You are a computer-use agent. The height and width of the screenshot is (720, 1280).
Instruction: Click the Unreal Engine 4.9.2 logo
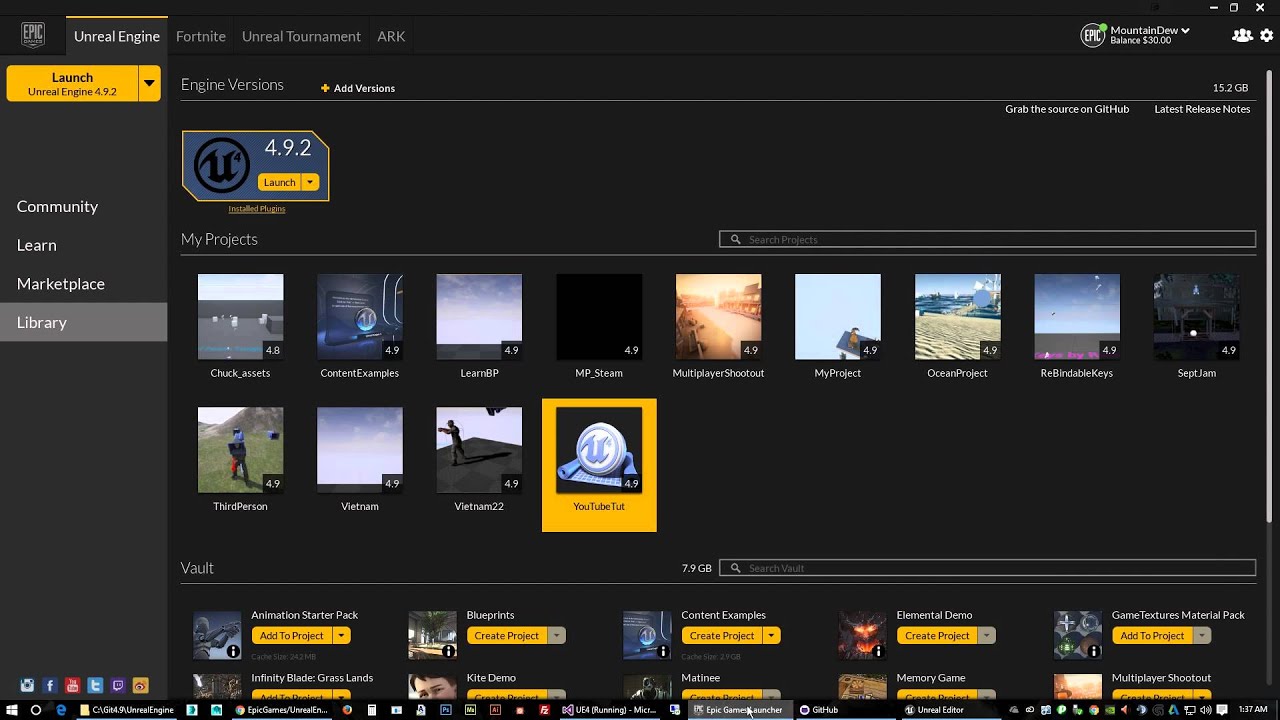pos(221,165)
